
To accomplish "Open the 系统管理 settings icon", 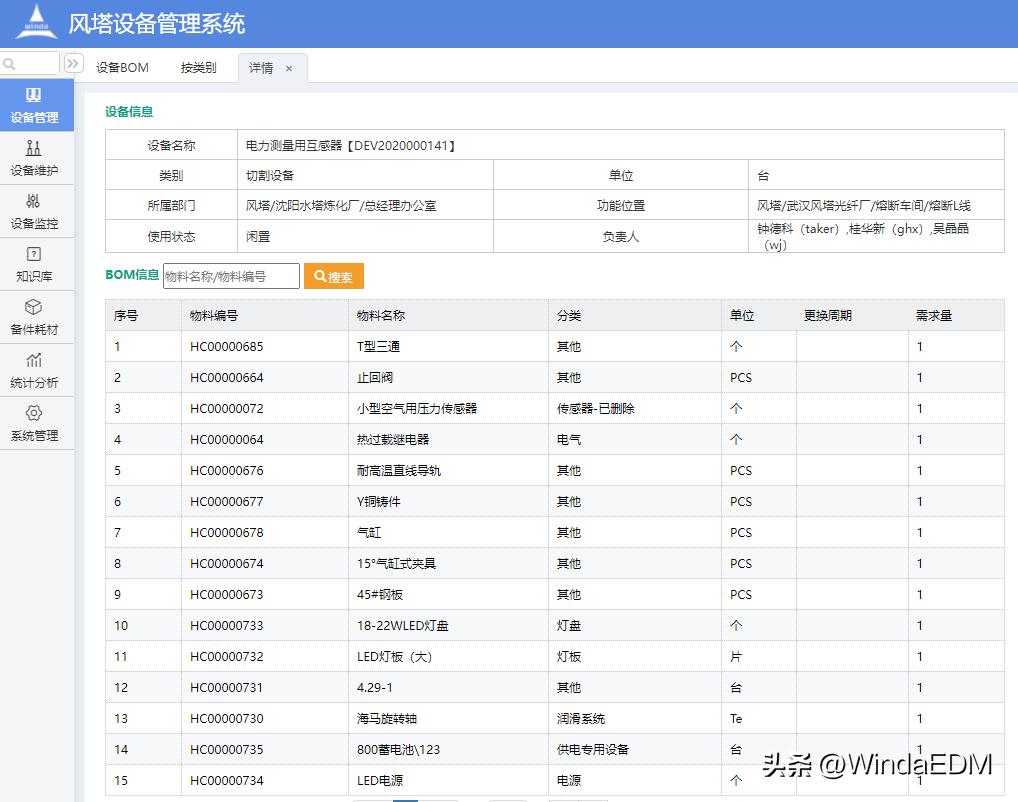I will 37,420.
